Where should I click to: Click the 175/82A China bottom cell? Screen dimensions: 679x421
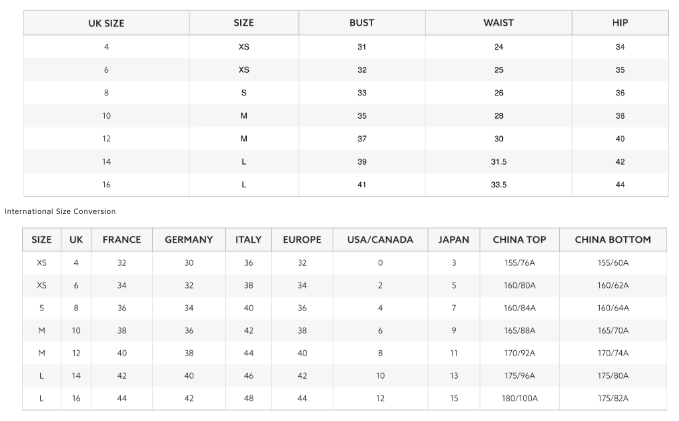click(x=613, y=398)
